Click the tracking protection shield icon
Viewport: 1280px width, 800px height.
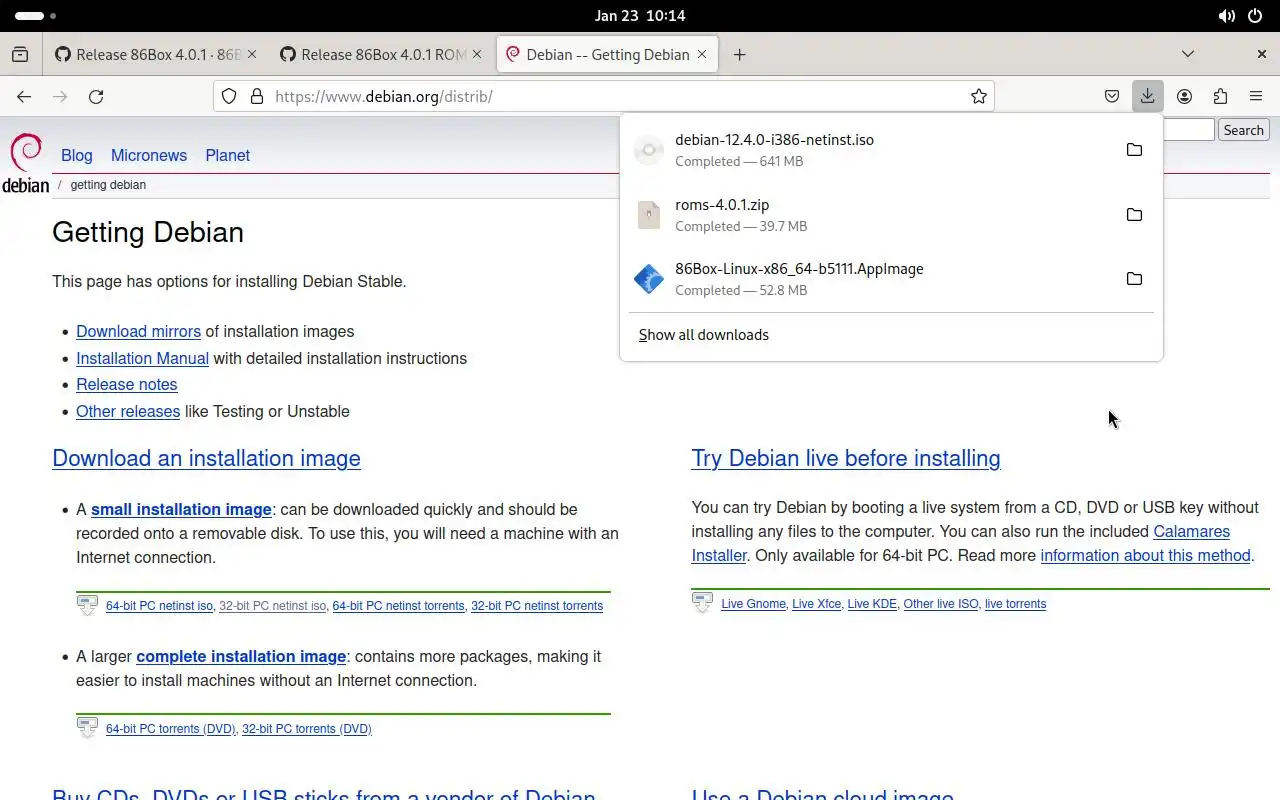click(229, 96)
